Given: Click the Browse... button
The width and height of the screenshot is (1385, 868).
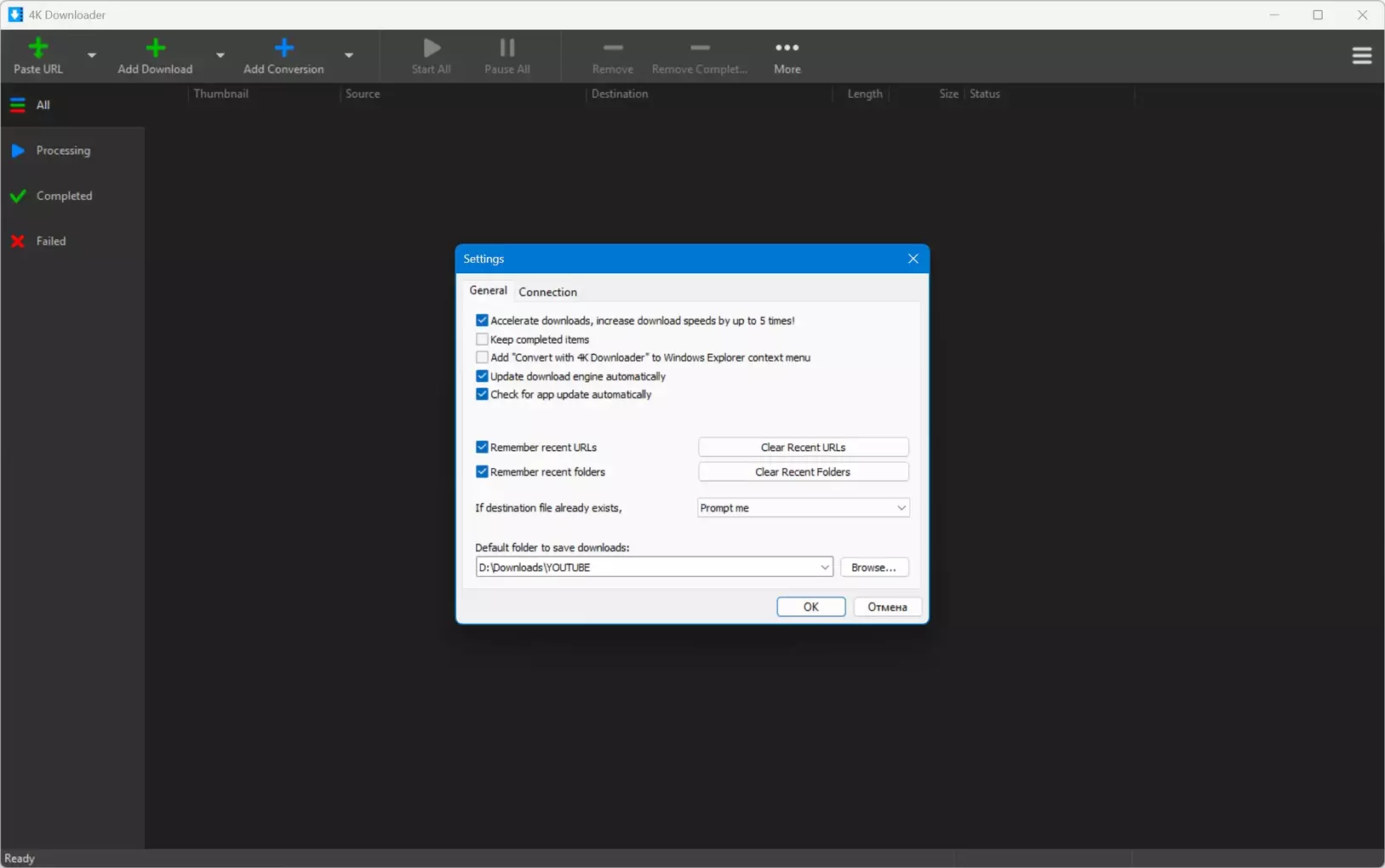Looking at the screenshot, I should 873,568.
